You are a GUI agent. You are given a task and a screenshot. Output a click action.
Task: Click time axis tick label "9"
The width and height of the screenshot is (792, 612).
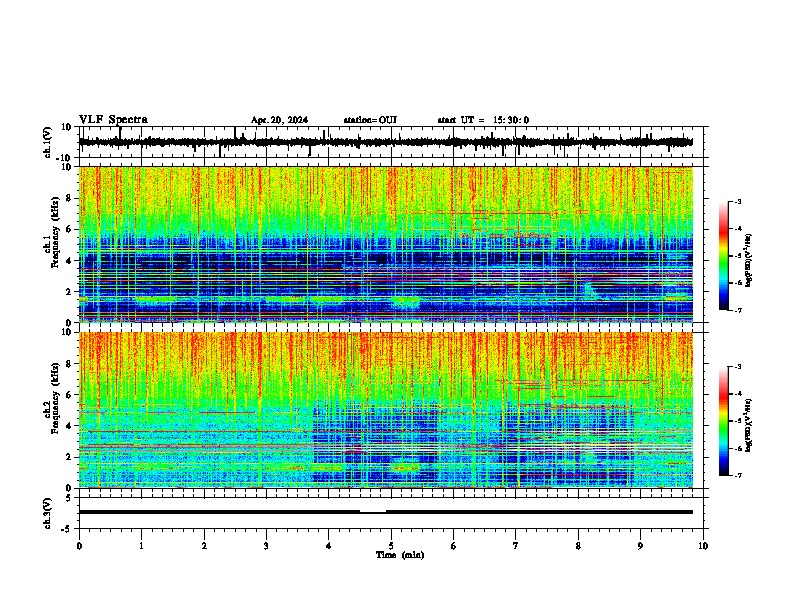click(x=640, y=546)
